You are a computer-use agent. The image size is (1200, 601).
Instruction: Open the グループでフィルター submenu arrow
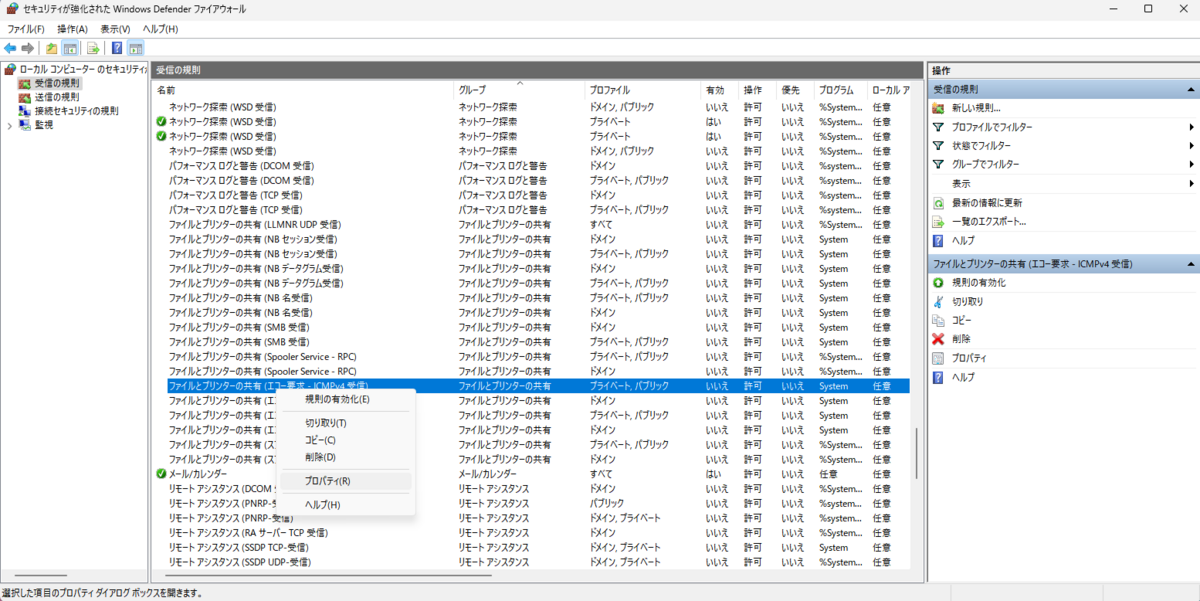[x=1191, y=165]
